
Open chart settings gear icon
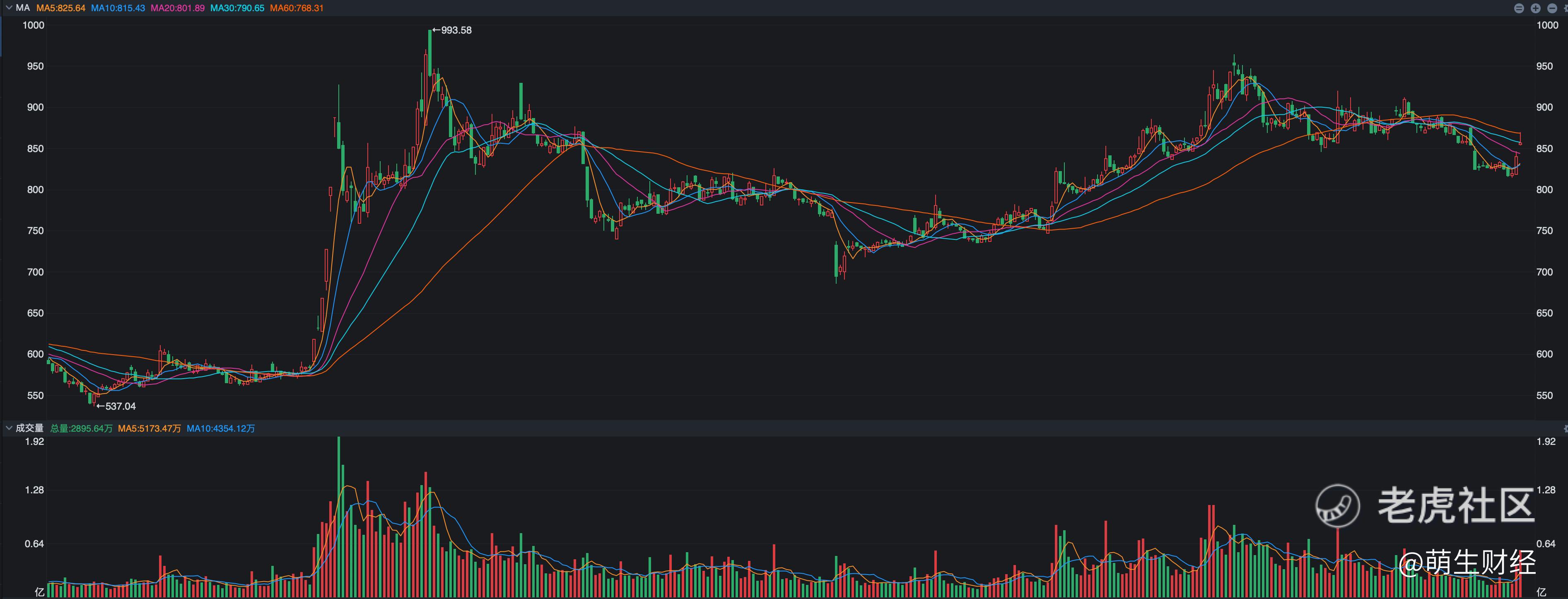(x=1566, y=9)
